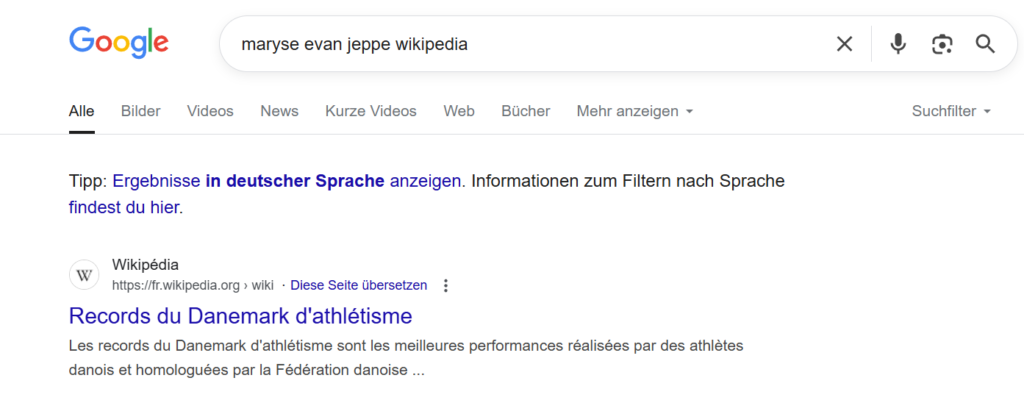Submit search with magnifier icon

(985, 44)
